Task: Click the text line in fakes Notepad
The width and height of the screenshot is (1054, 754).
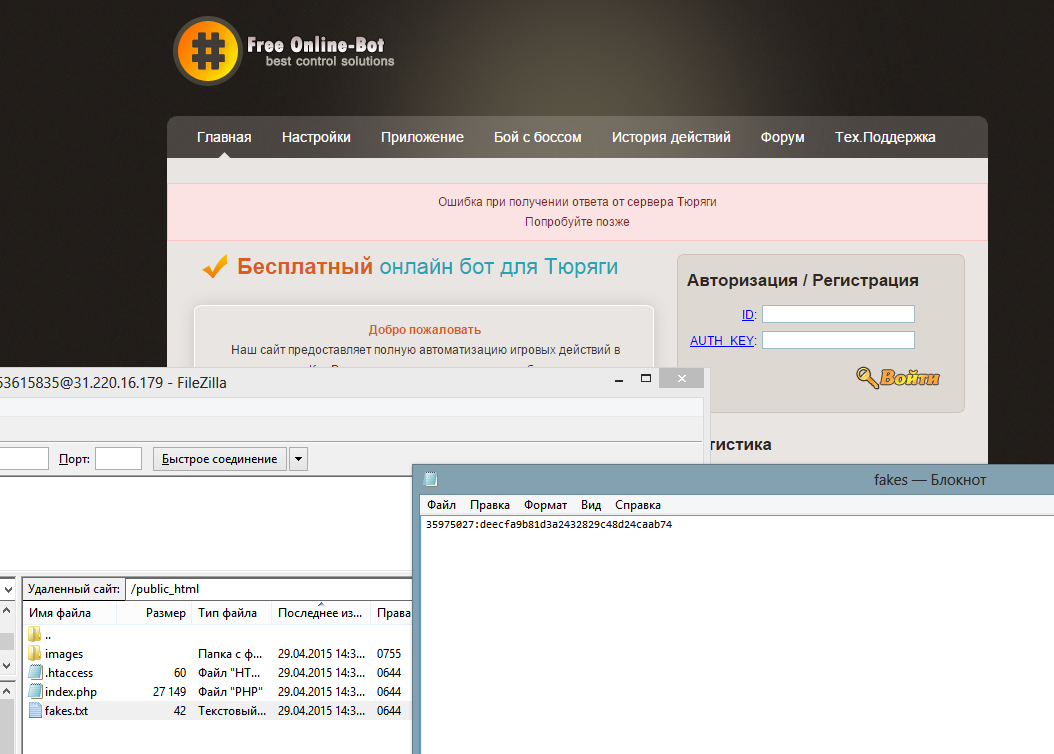Action: [x=549, y=524]
